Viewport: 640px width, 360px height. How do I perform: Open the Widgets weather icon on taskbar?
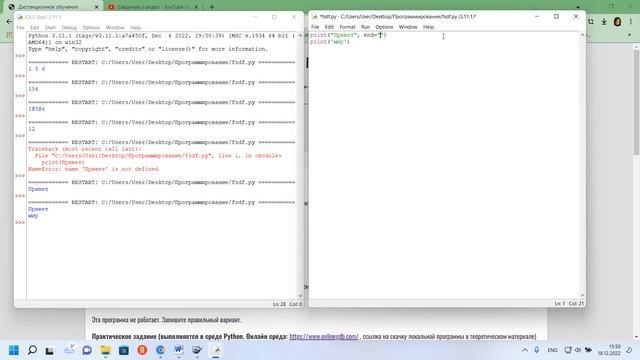[x=69, y=350]
